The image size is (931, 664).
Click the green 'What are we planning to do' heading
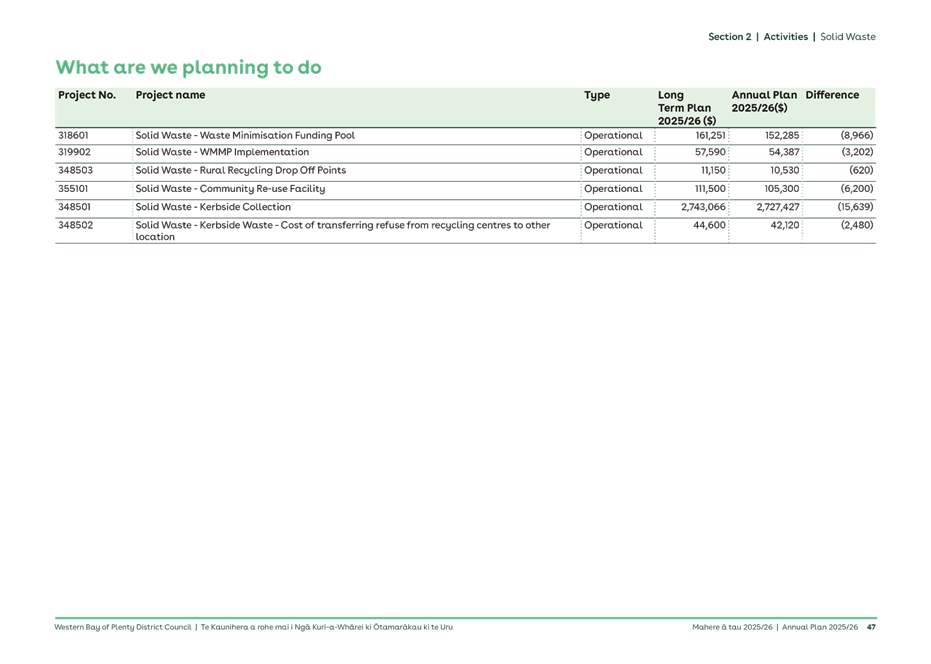pos(188,68)
